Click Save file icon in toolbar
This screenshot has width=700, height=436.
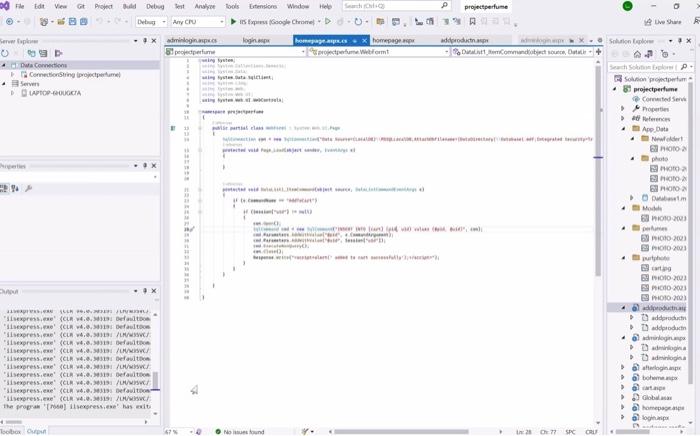click(72, 21)
